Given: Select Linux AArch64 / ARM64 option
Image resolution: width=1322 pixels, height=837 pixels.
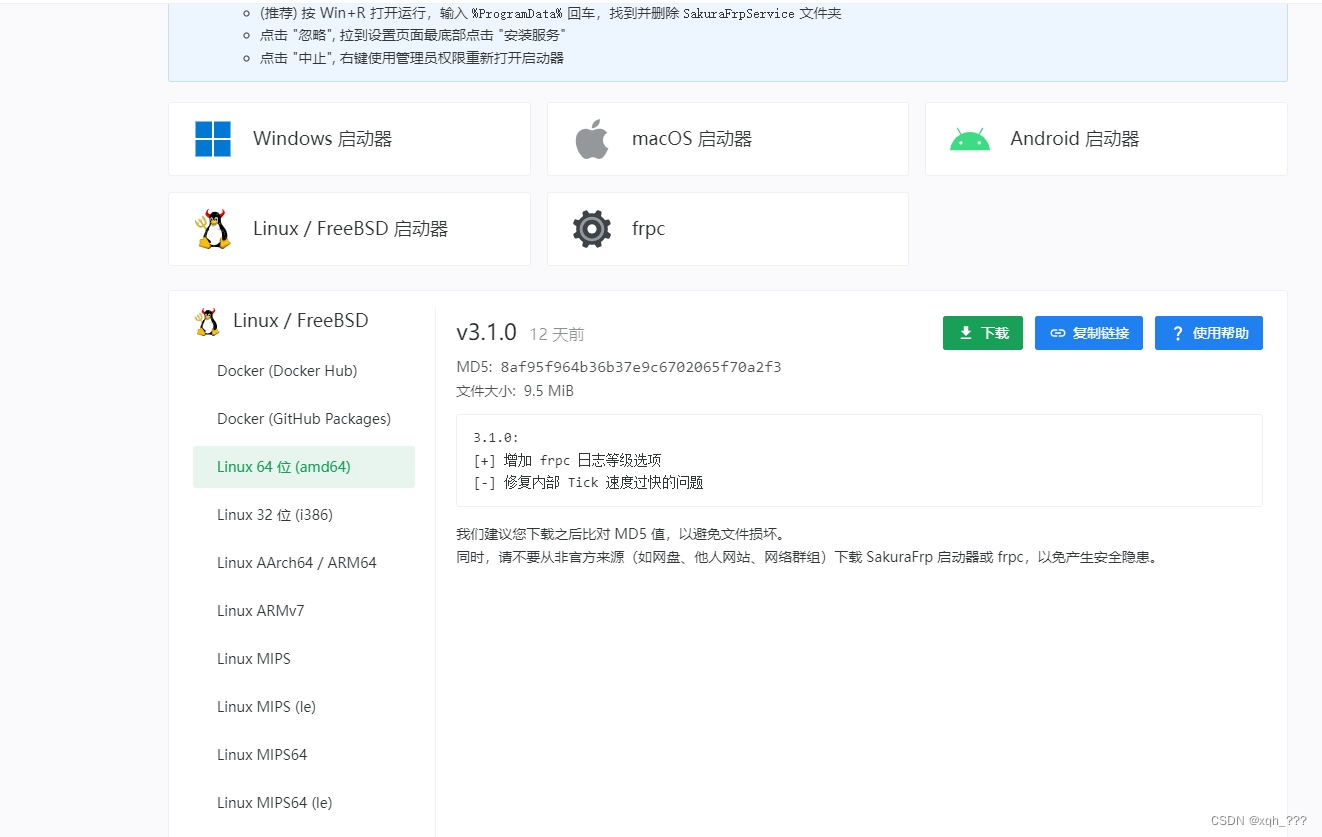Looking at the screenshot, I should click(297, 562).
